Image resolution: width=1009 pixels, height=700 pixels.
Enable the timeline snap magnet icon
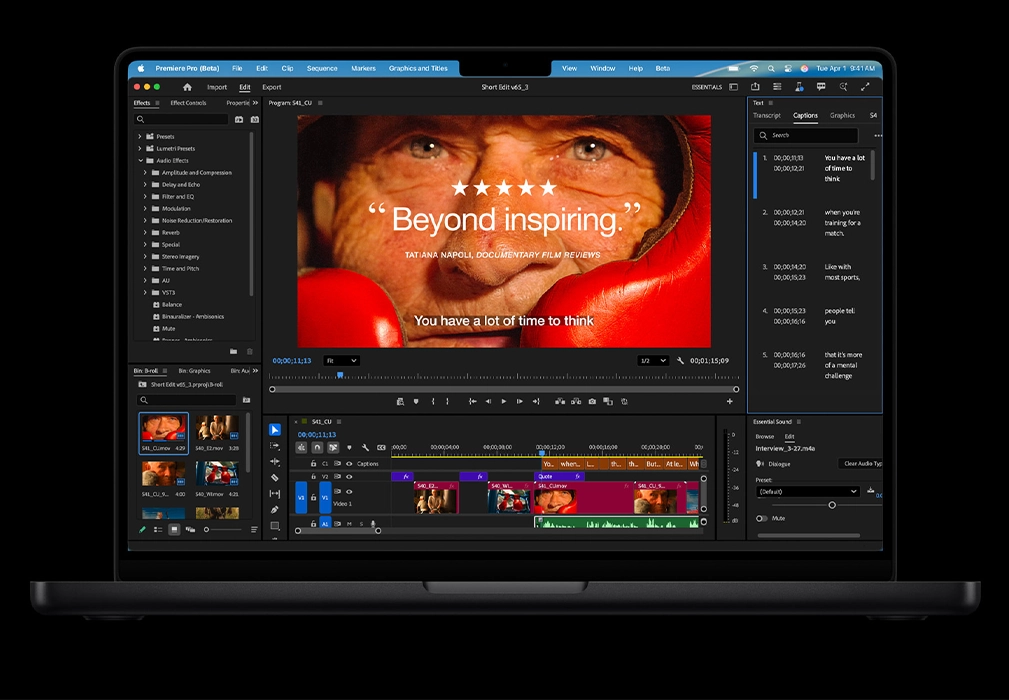(x=317, y=448)
